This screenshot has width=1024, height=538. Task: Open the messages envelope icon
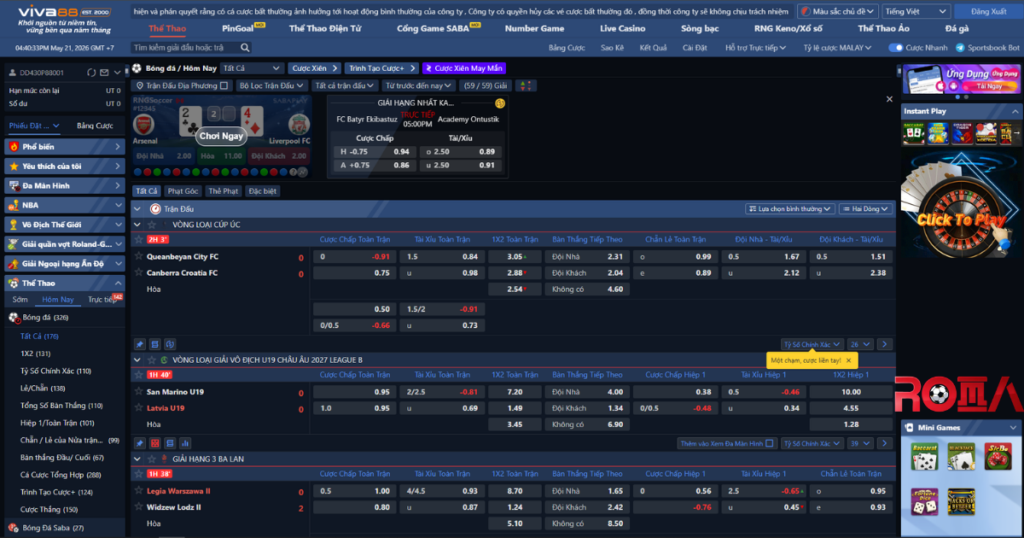click(104, 72)
